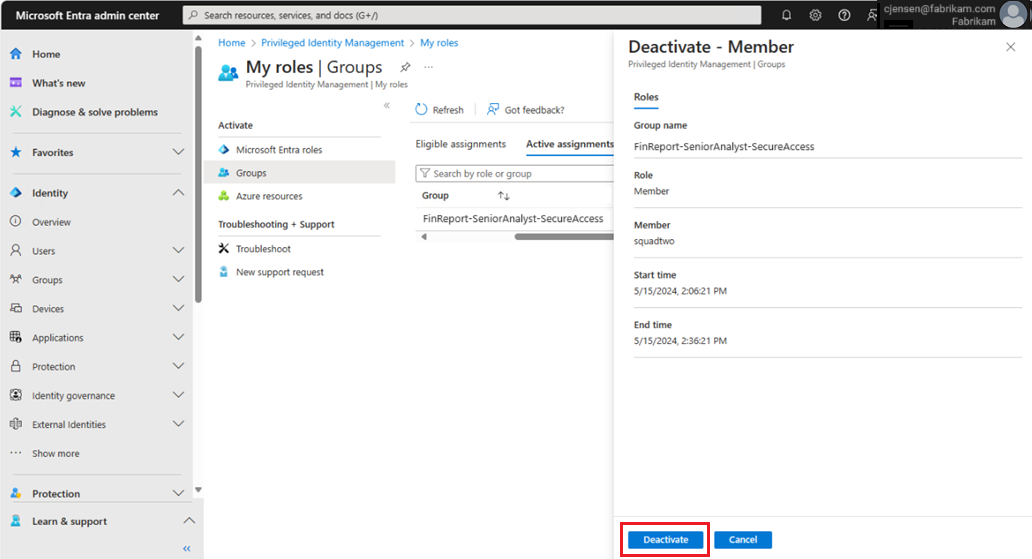The image size is (1032, 559).
Task: Switch to Eligible assignments tab
Action: click(460, 144)
